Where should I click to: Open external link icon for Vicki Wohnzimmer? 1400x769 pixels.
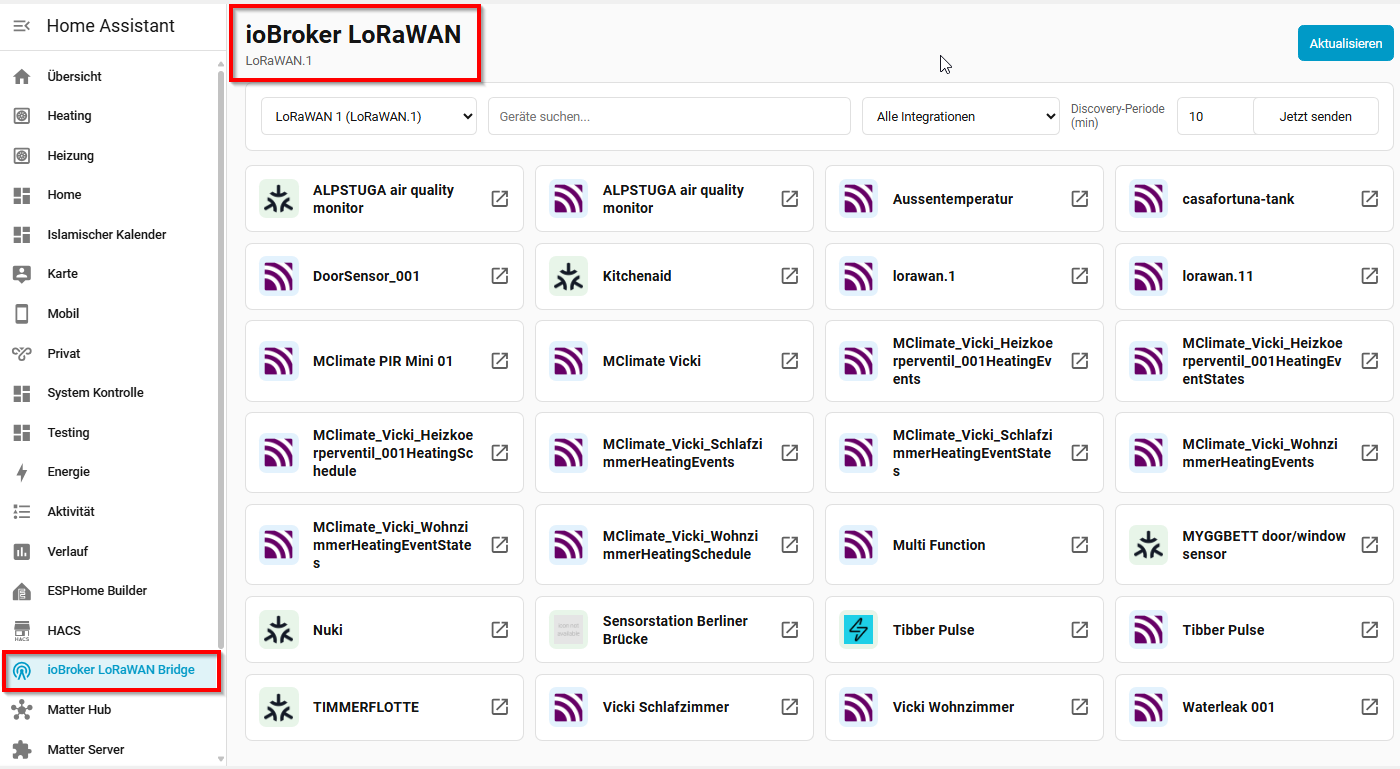pyautogui.click(x=1080, y=707)
